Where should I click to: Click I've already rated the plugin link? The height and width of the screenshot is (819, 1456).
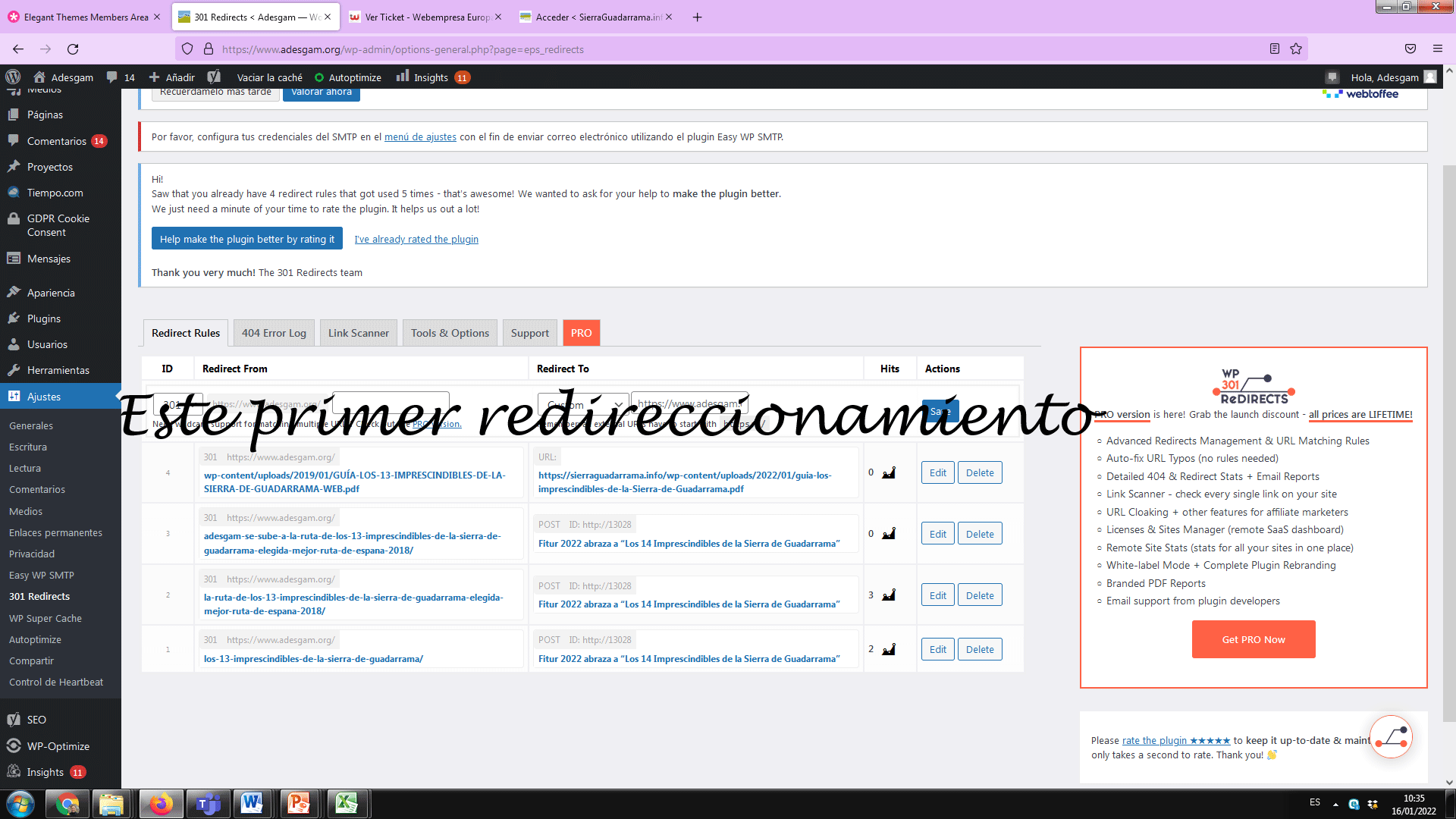coord(416,240)
